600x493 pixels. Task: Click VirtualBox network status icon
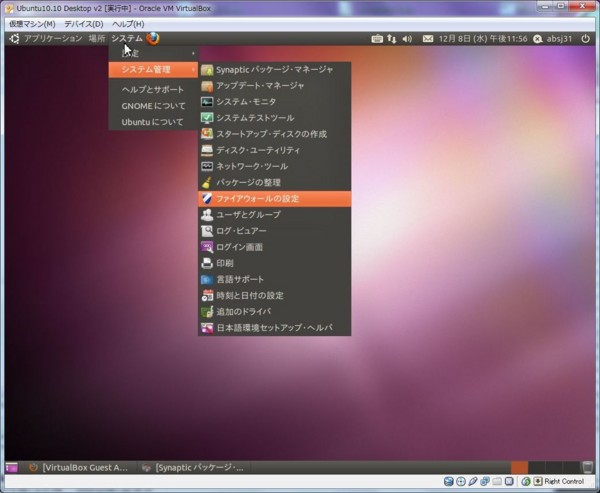pos(485,482)
